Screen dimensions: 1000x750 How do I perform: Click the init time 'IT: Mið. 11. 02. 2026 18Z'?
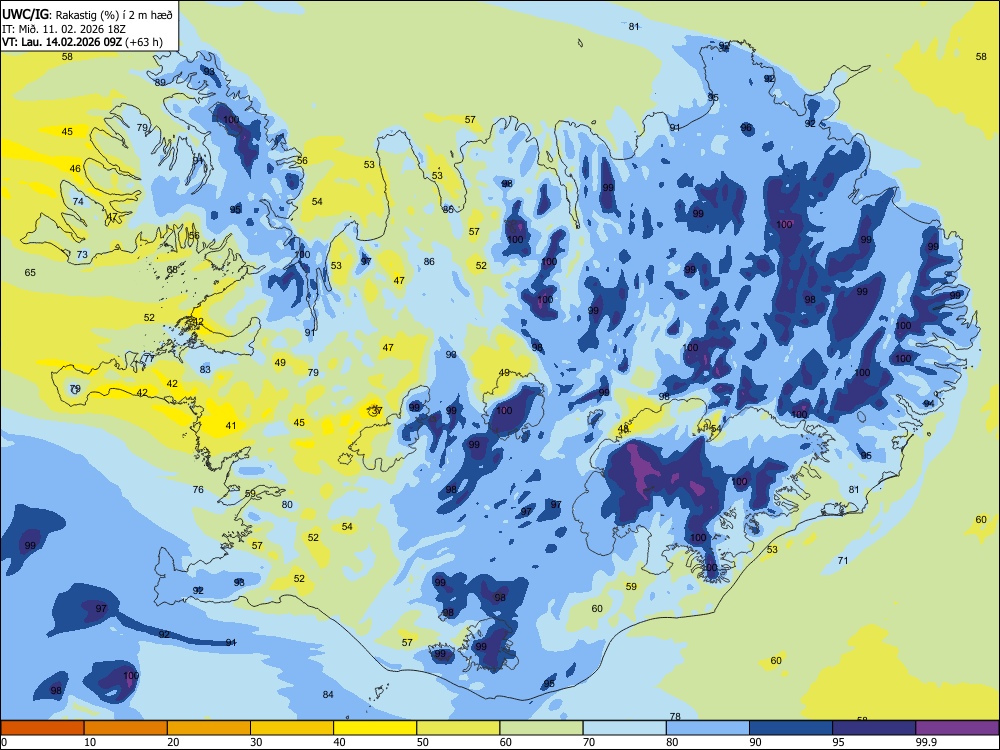(64, 29)
